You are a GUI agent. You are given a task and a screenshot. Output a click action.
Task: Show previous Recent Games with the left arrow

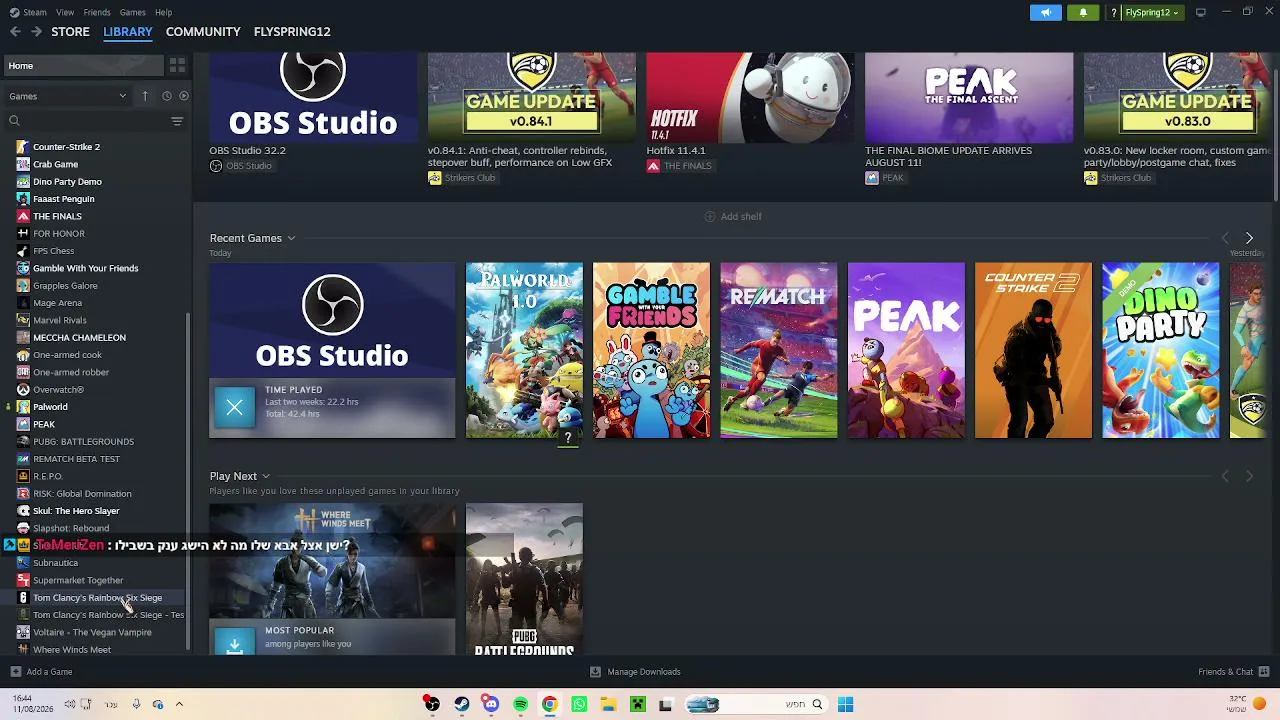click(1225, 239)
